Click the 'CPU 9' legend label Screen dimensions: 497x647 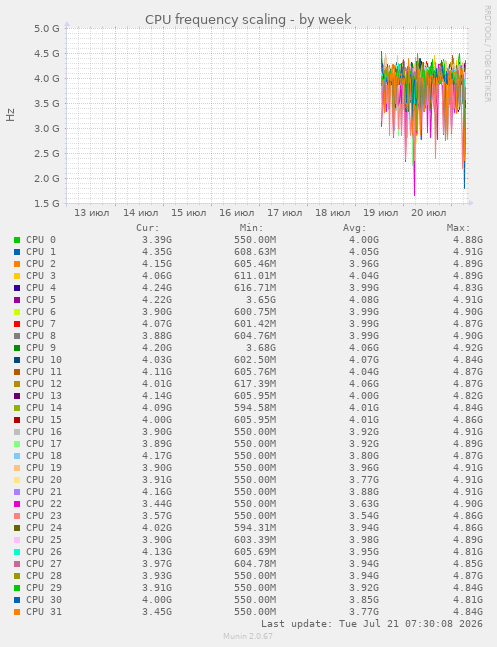(41, 347)
